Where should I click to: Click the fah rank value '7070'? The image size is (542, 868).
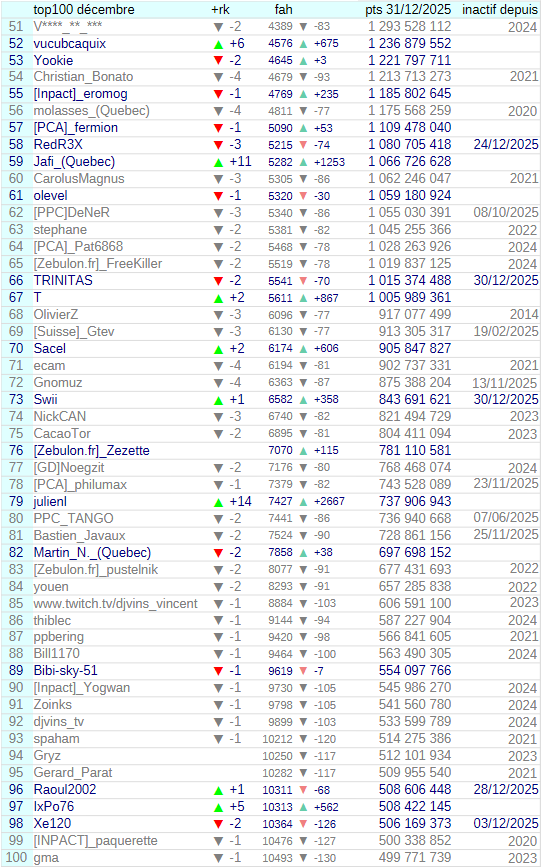pyautogui.click(x=280, y=451)
